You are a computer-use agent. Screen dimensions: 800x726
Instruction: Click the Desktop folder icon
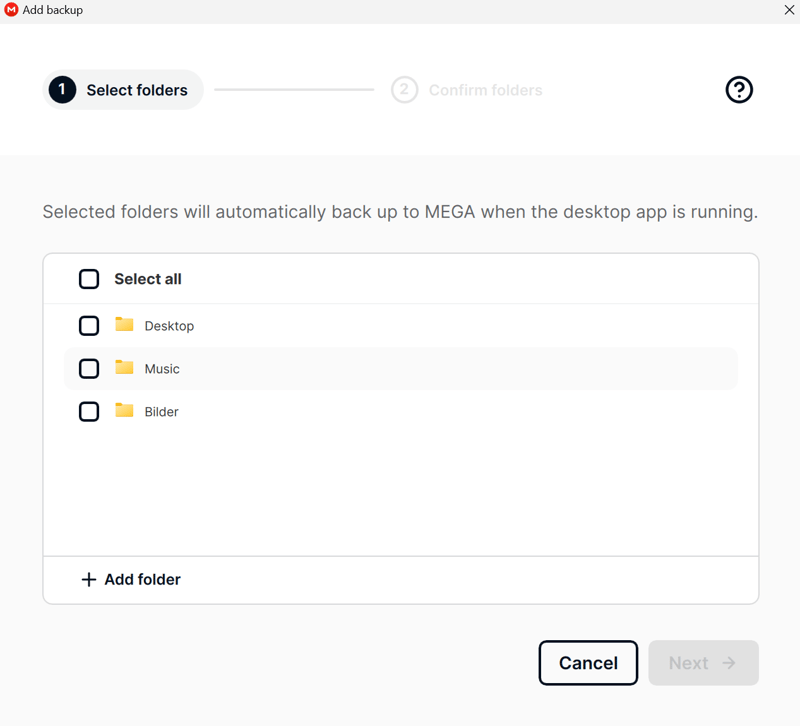click(124, 324)
